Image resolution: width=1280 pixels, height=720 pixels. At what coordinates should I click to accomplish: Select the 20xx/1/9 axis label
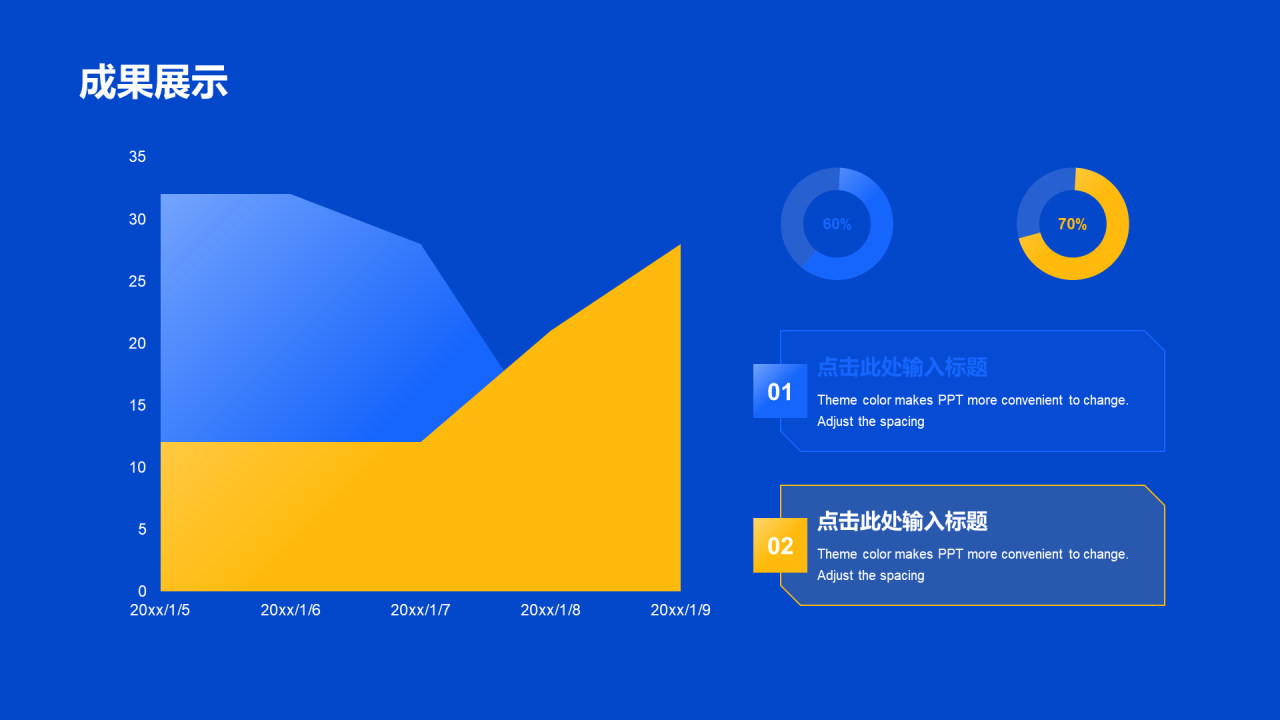point(680,610)
